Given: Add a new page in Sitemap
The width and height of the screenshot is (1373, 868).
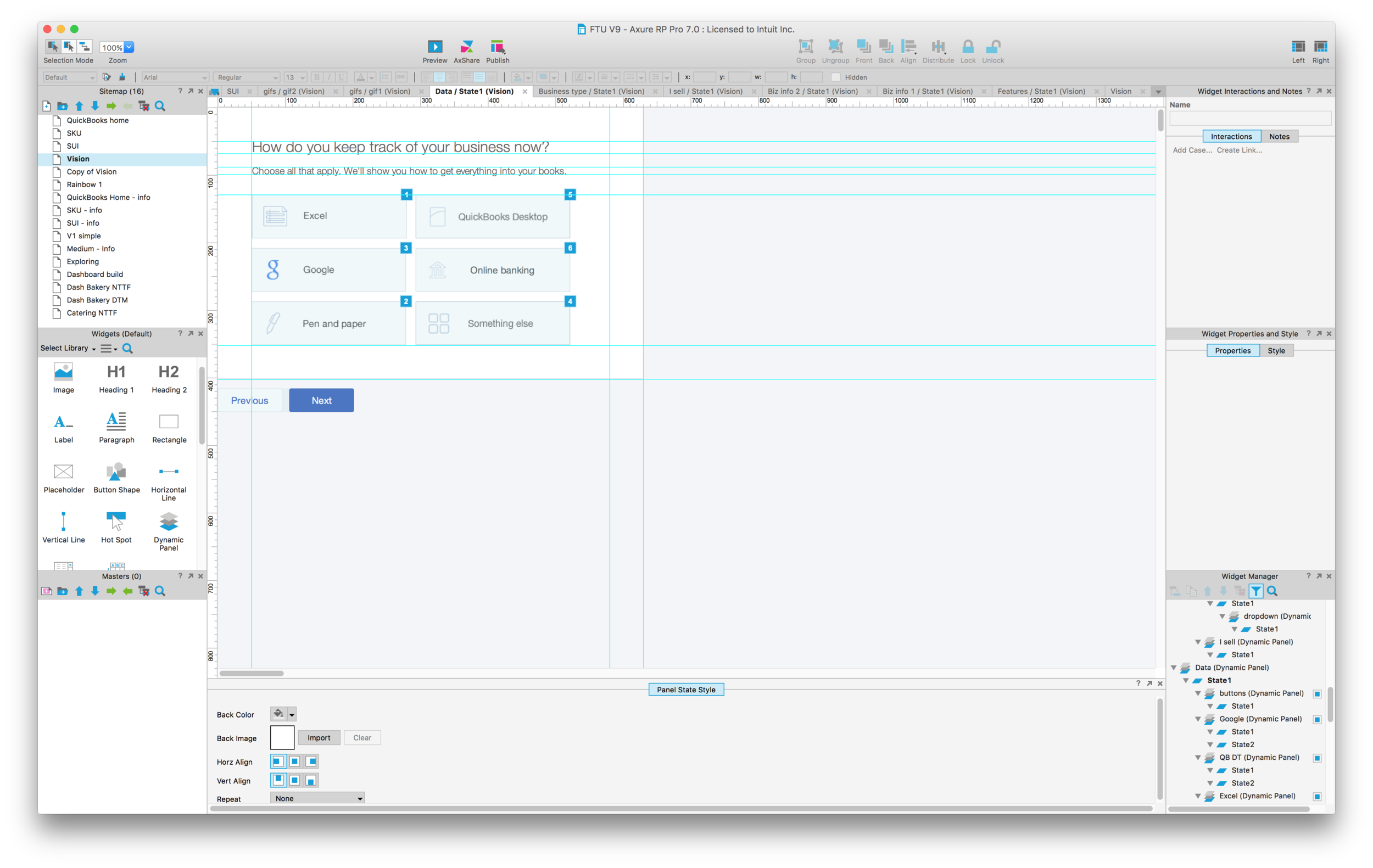Looking at the screenshot, I should pyautogui.click(x=47, y=106).
